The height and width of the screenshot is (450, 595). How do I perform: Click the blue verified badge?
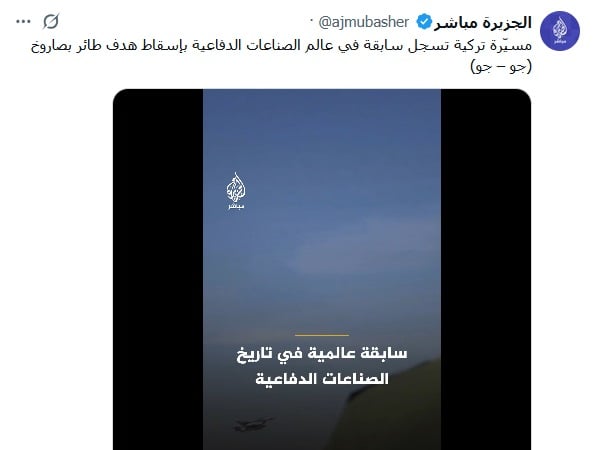pyautogui.click(x=424, y=22)
